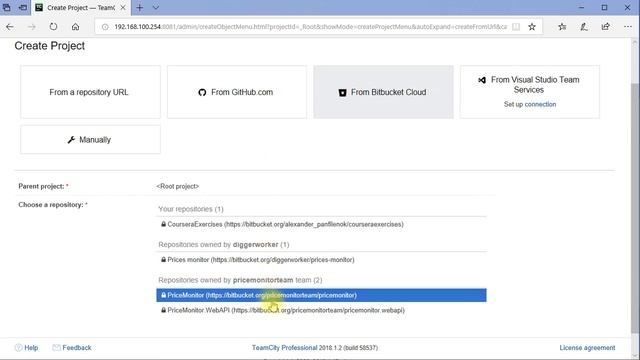Viewport: 640px width, 360px height.
Task: Show the tab preview dropdown chevron
Action: tap(156, 8)
